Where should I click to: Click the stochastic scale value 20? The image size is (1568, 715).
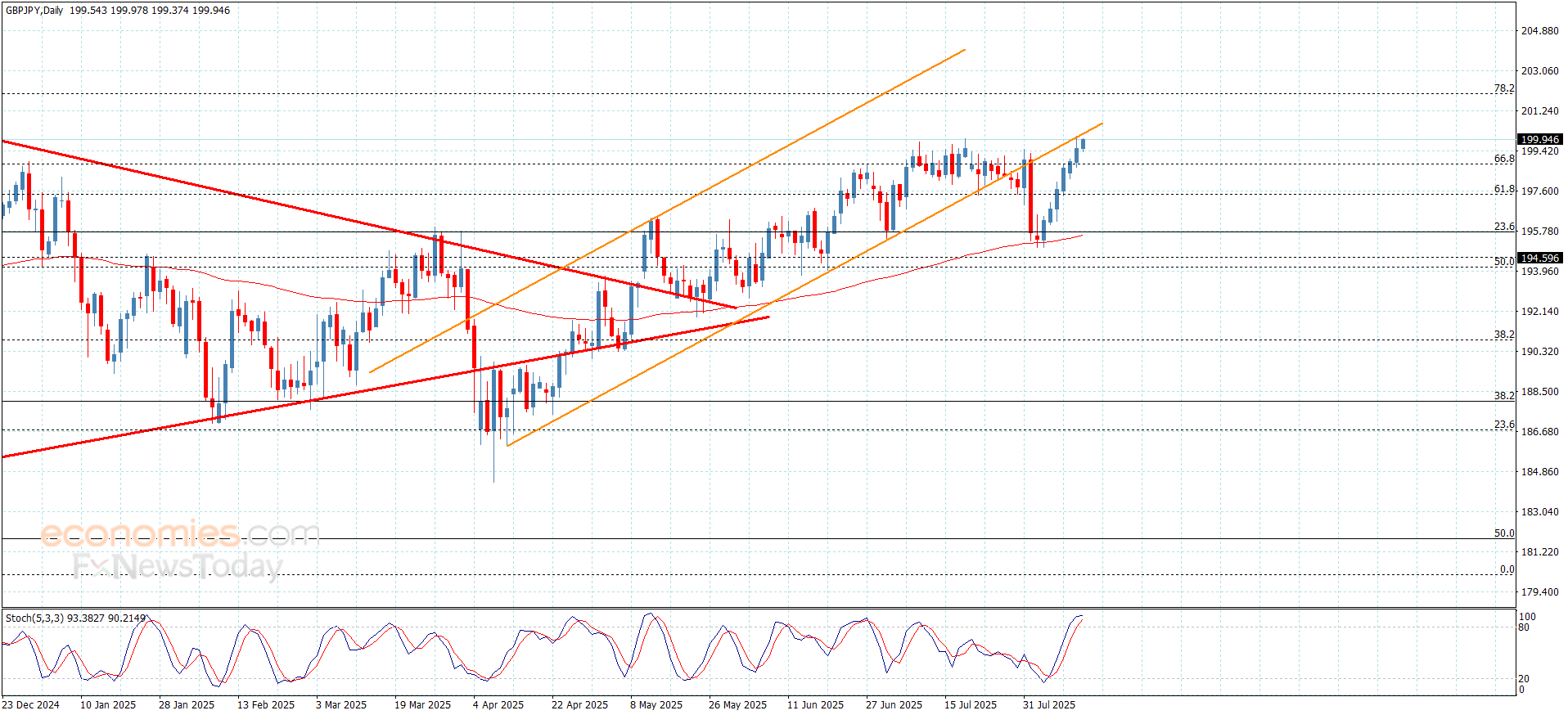1524,679
